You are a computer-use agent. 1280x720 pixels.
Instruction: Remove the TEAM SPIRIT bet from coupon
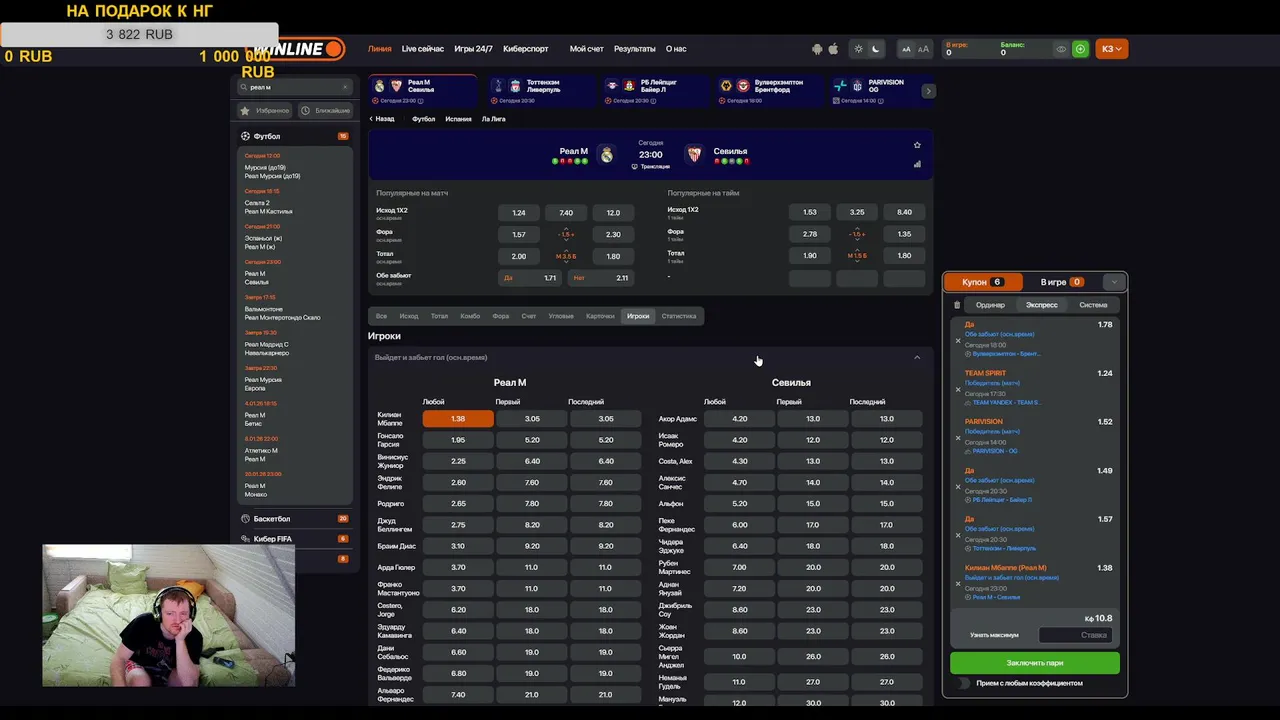958,390
